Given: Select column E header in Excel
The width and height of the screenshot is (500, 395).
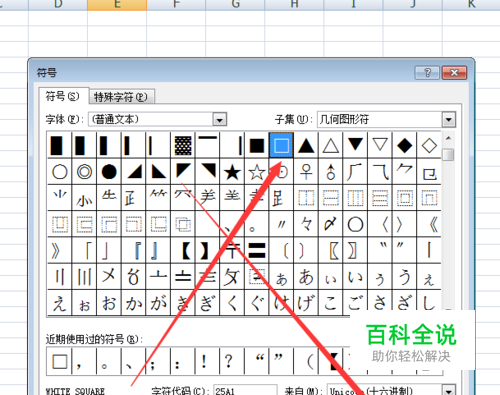Looking at the screenshot, I should pyautogui.click(x=117, y=5).
